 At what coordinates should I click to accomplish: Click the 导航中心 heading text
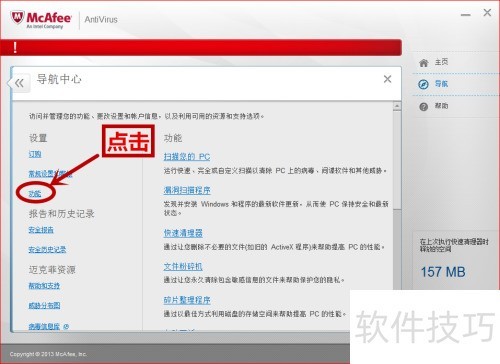pyautogui.click(x=59, y=79)
